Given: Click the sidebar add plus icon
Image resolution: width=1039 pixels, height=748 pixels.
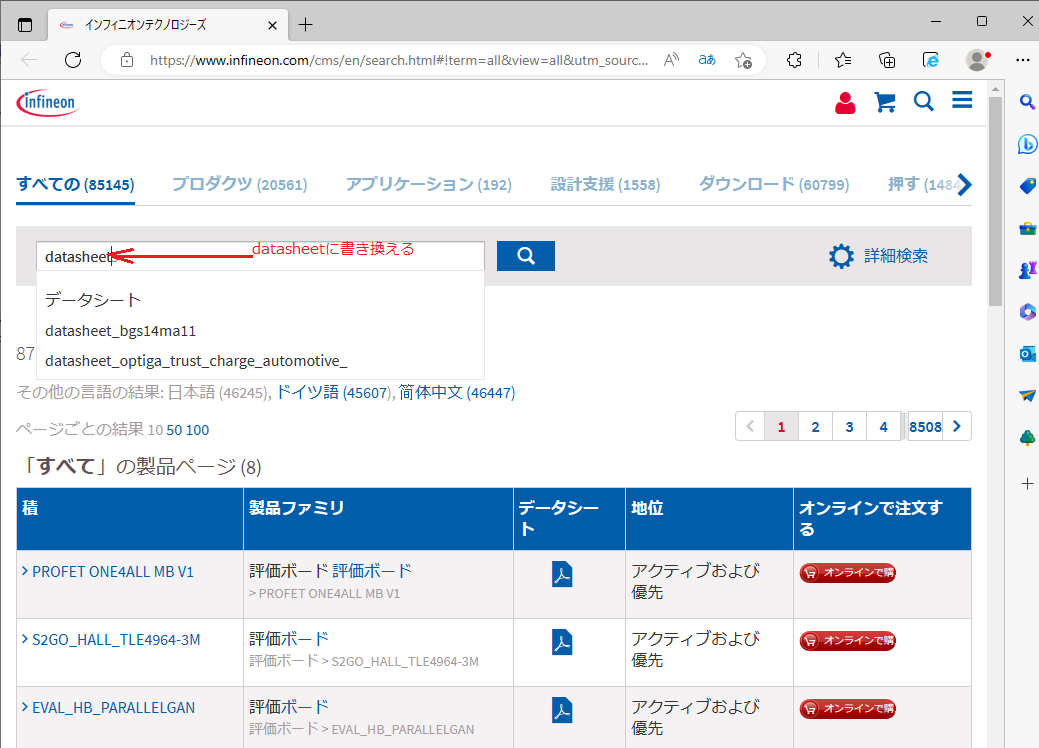Looking at the screenshot, I should pos(1027,484).
